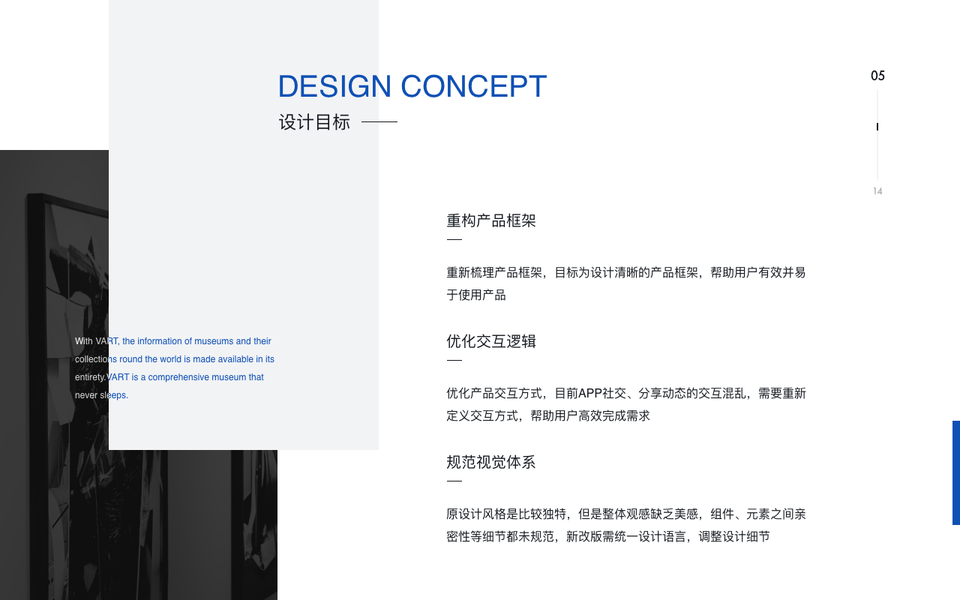Click the 重构产品框架 heading
Image resolution: width=960 pixels, height=600 pixels.
[491, 220]
